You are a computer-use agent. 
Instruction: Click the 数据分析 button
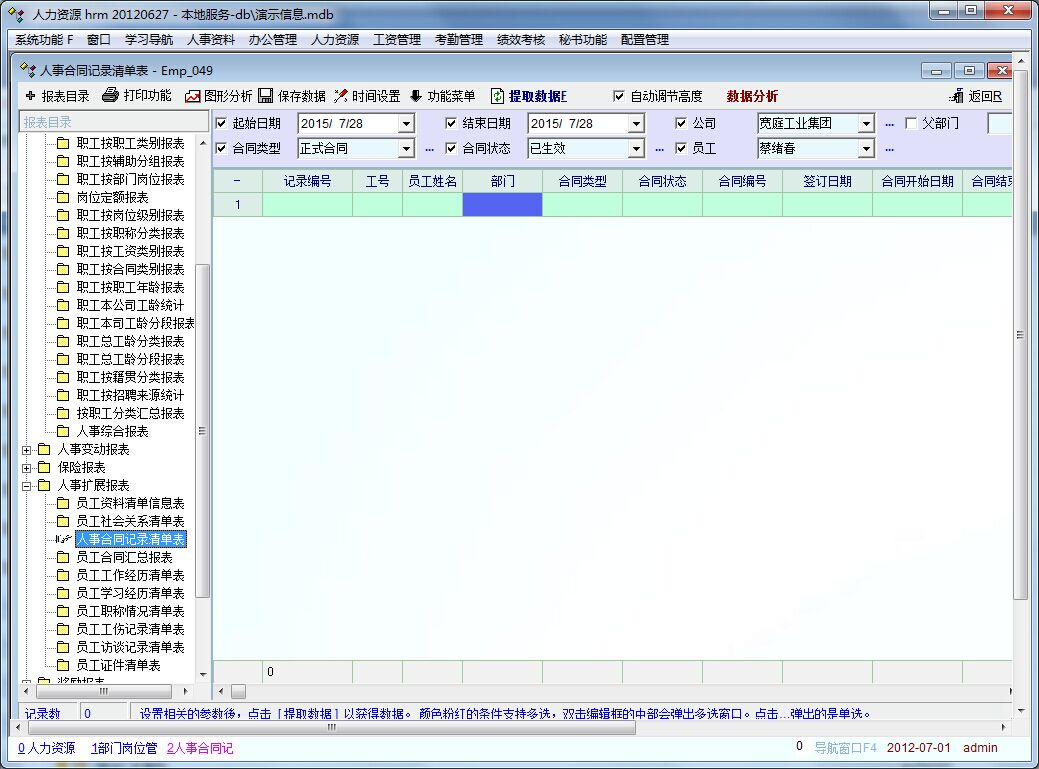click(752, 96)
